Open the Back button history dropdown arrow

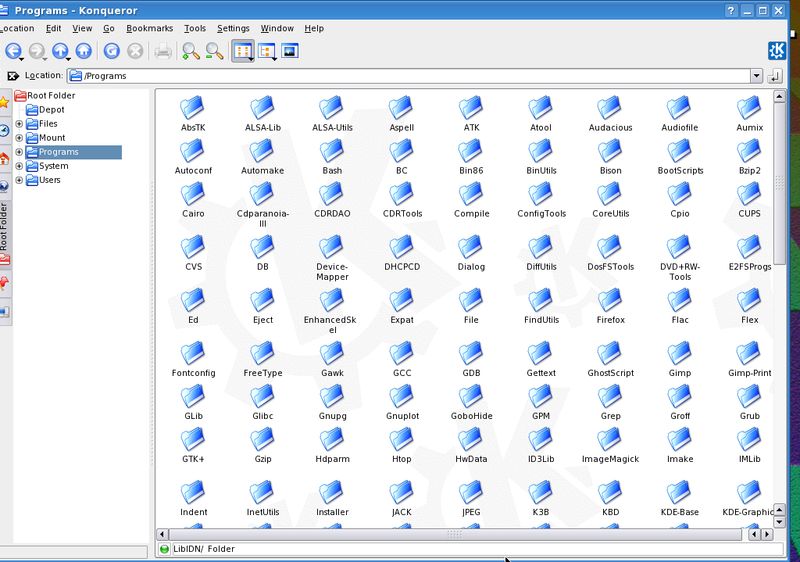tap(21, 59)
